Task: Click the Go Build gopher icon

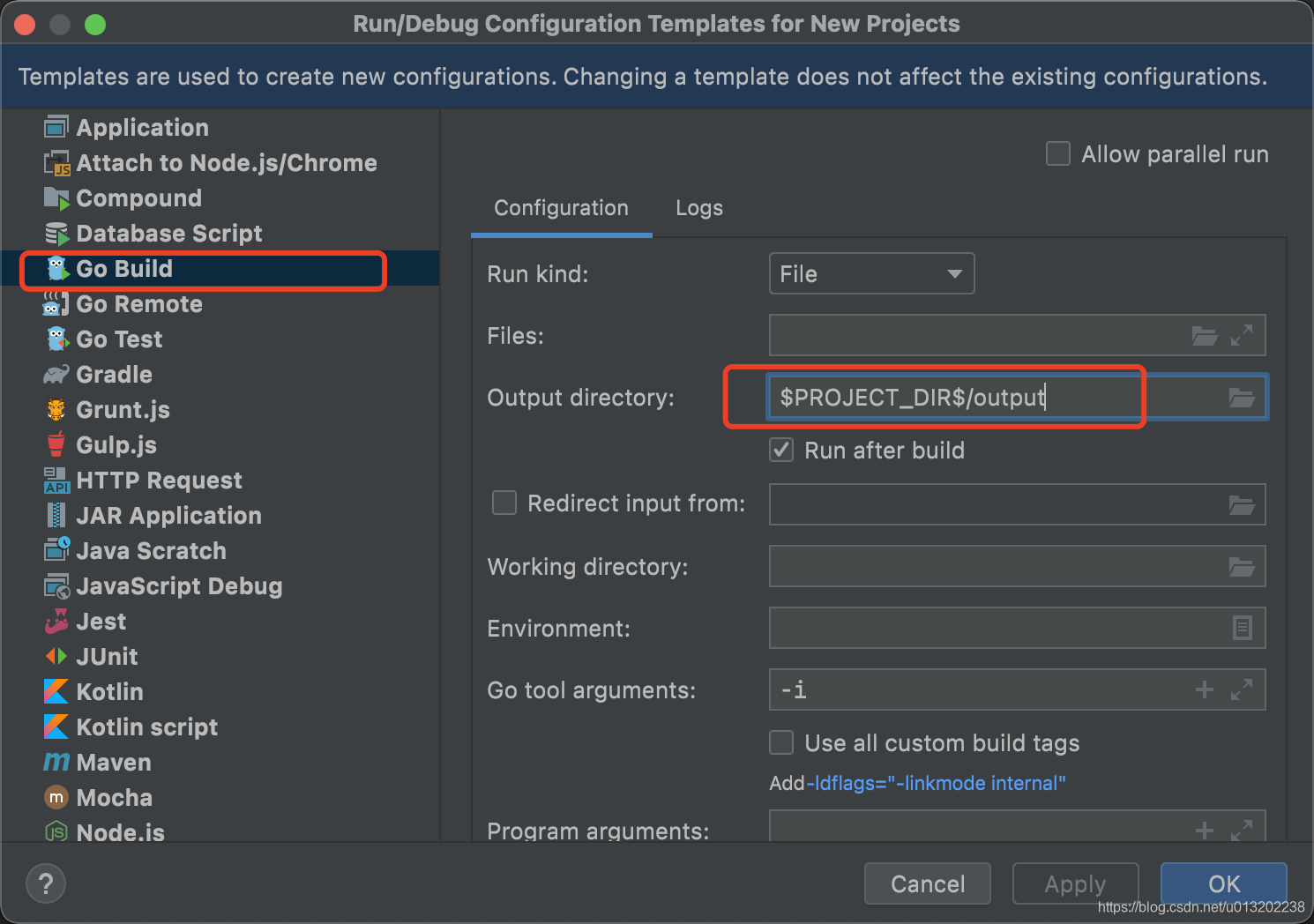Action: pyautogui.click(x=56, y=269)
